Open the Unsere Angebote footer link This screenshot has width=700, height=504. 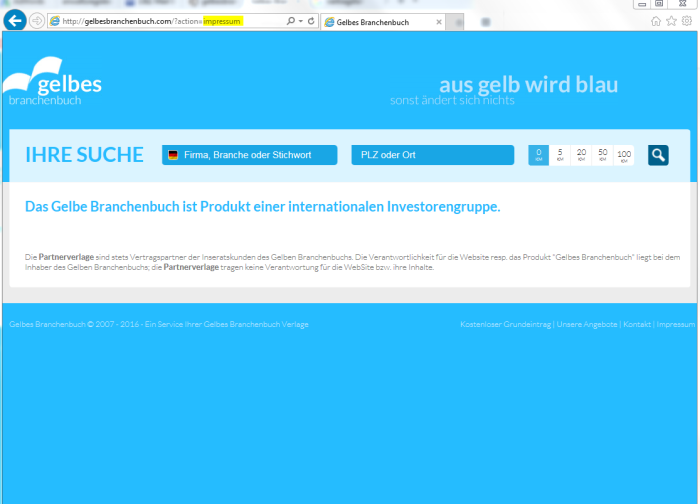[x=587, y=325]
